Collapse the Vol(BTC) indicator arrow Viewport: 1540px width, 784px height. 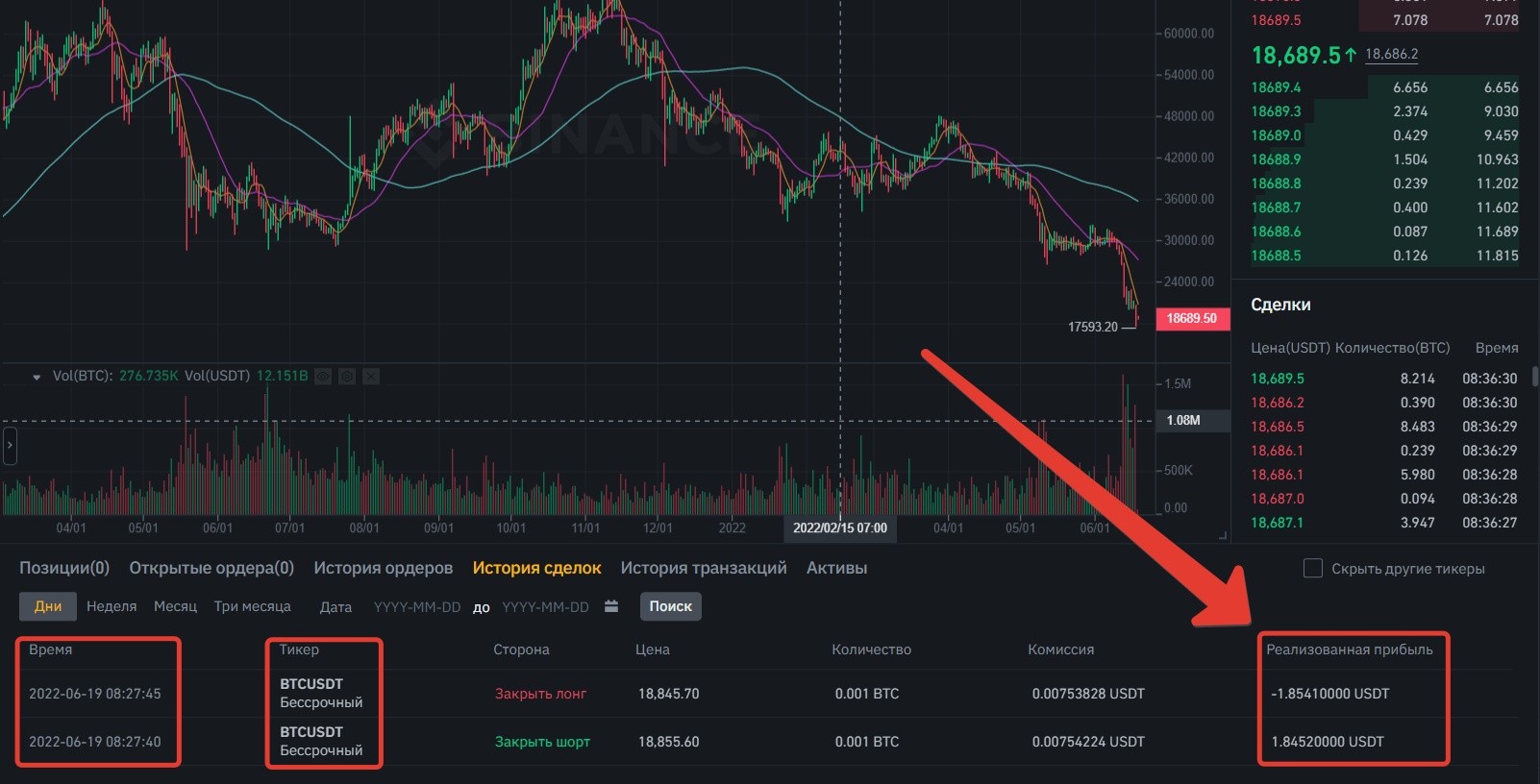(x=37, y=378)
